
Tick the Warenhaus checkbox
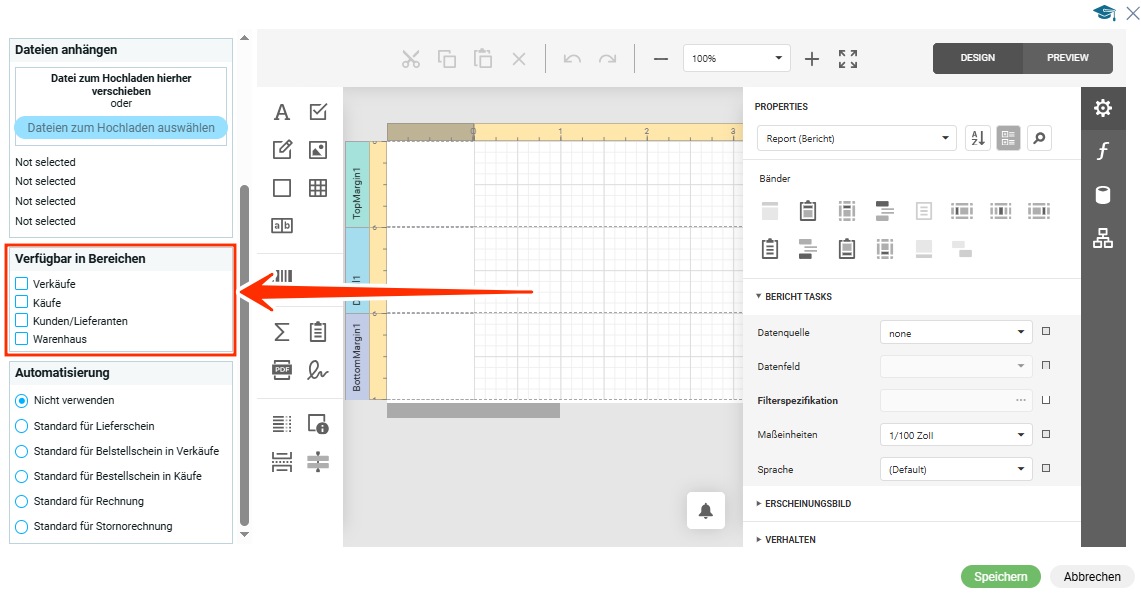tap(22, 339)
